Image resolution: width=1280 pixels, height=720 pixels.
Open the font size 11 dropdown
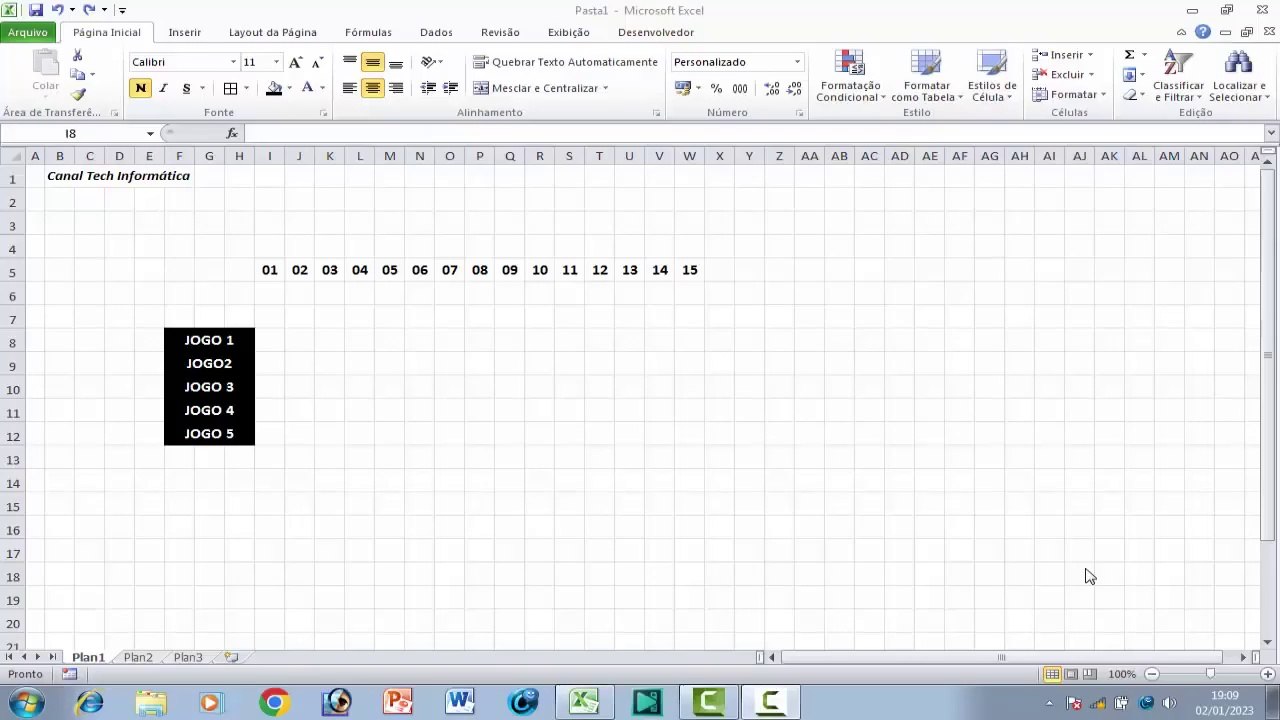coord(276,62)
